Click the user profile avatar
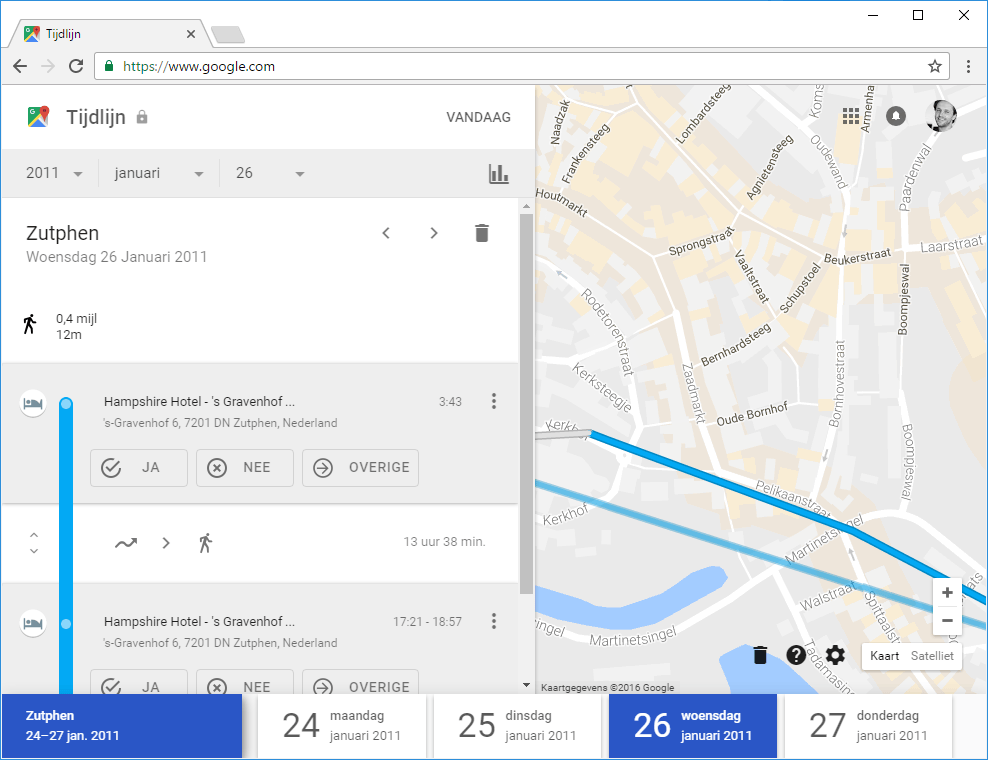 click(x=941, y=116)
